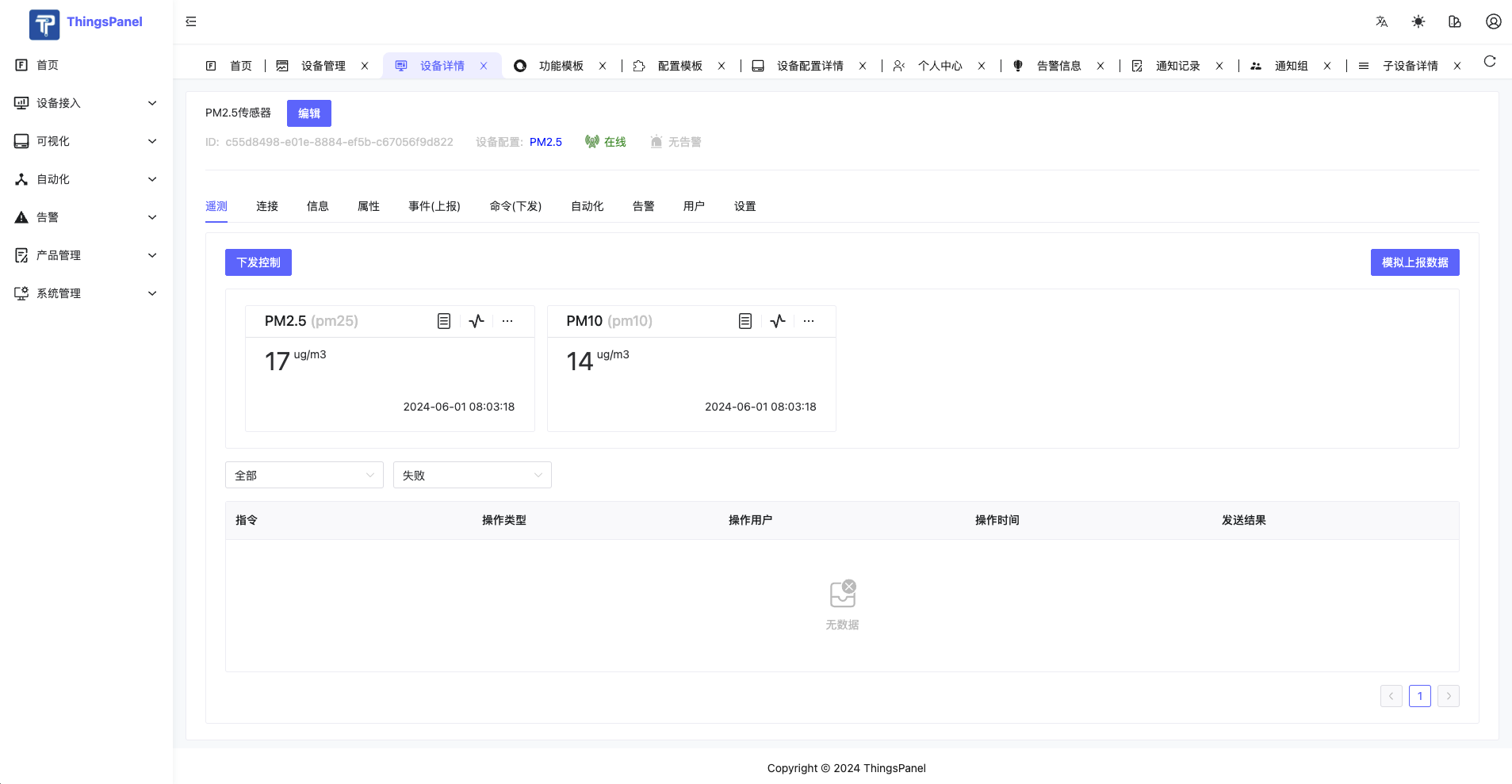Screen dimensions: 1512x784
Task: Select the 自动化 device tab
Action: tap(588, 206)
